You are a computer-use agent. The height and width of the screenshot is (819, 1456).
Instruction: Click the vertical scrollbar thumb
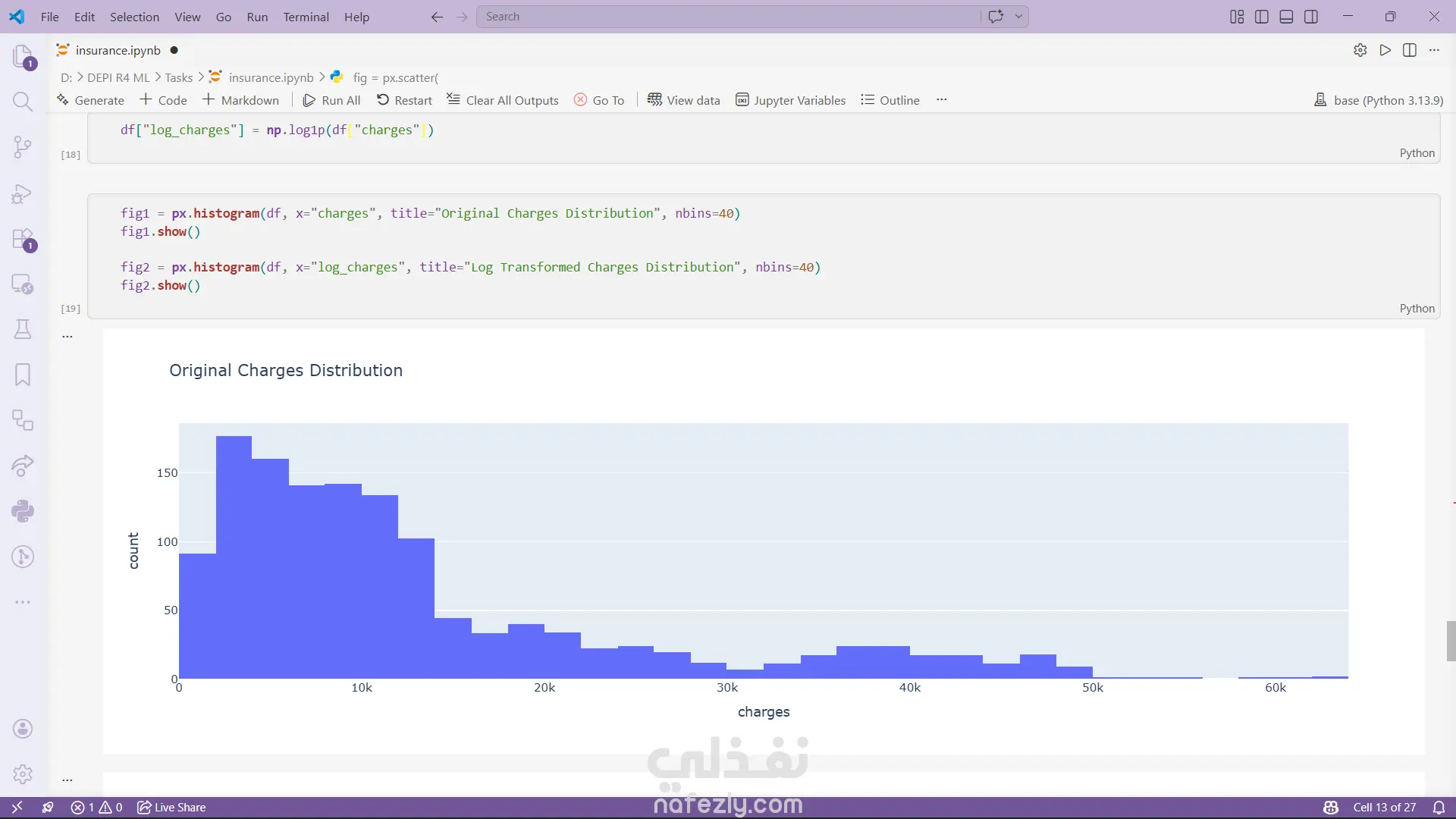click(1451, 641)
